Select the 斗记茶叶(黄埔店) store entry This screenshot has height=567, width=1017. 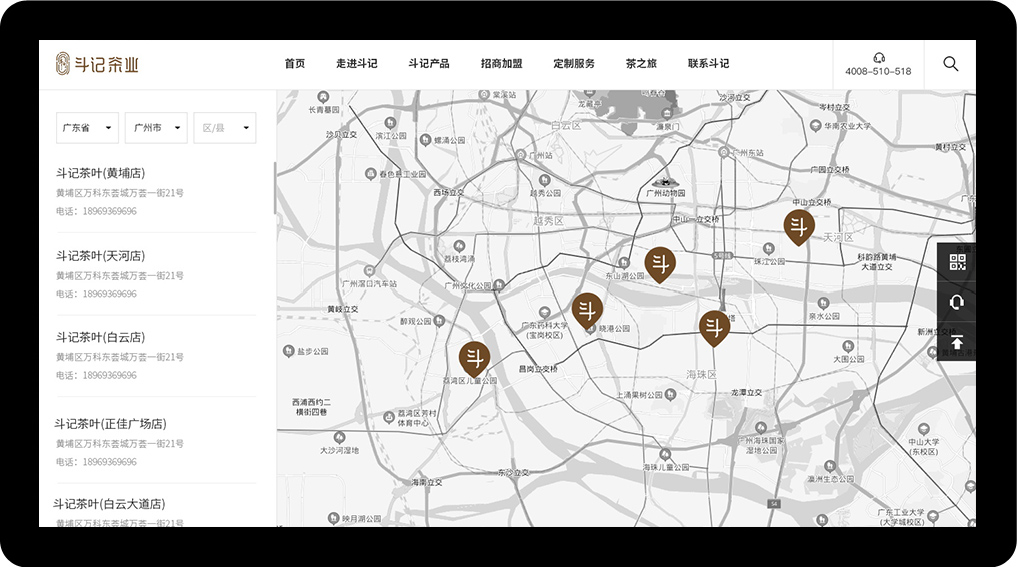tap(100, 173)
